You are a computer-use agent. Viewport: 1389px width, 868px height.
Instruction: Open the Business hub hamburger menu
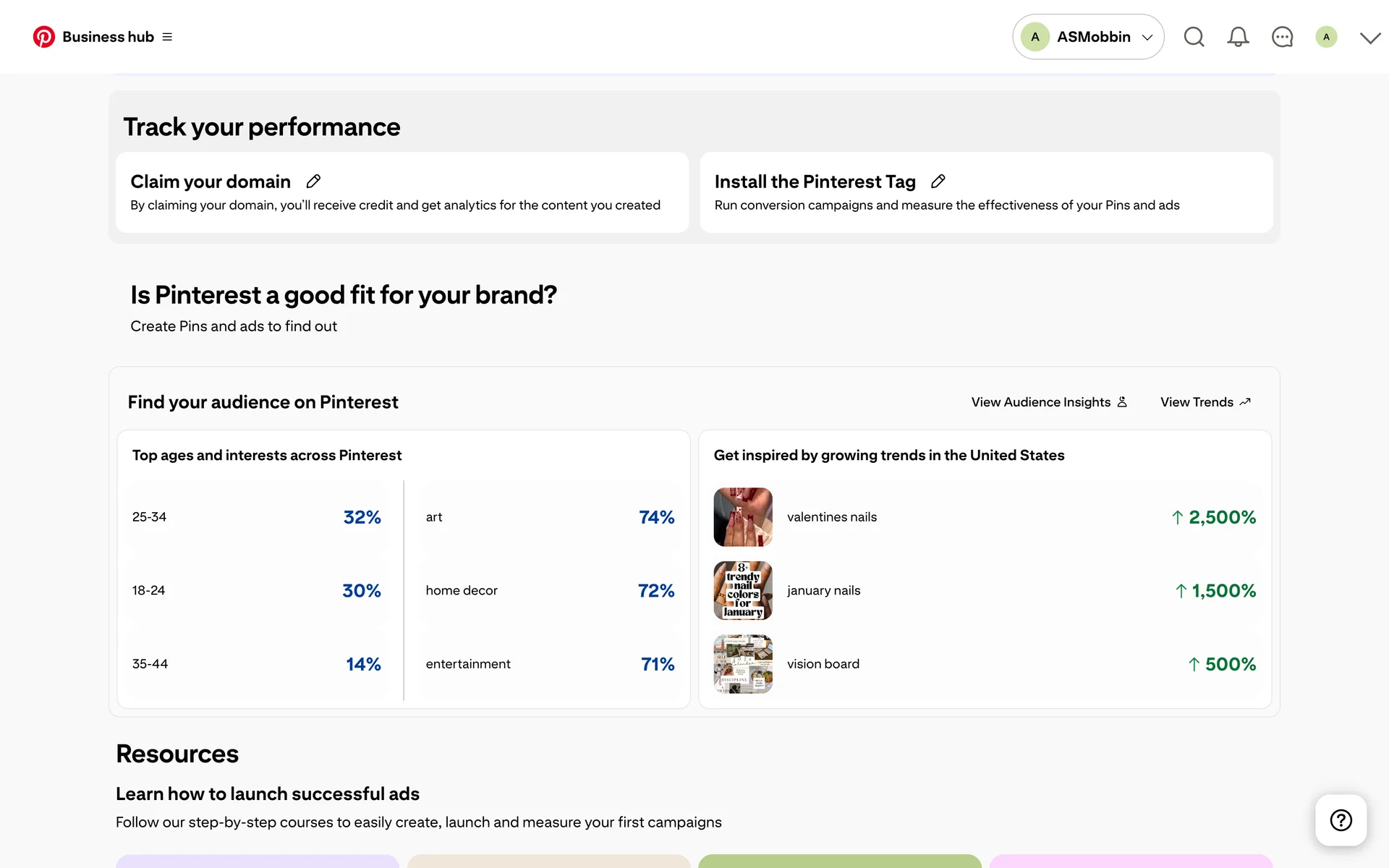(167, 37)
